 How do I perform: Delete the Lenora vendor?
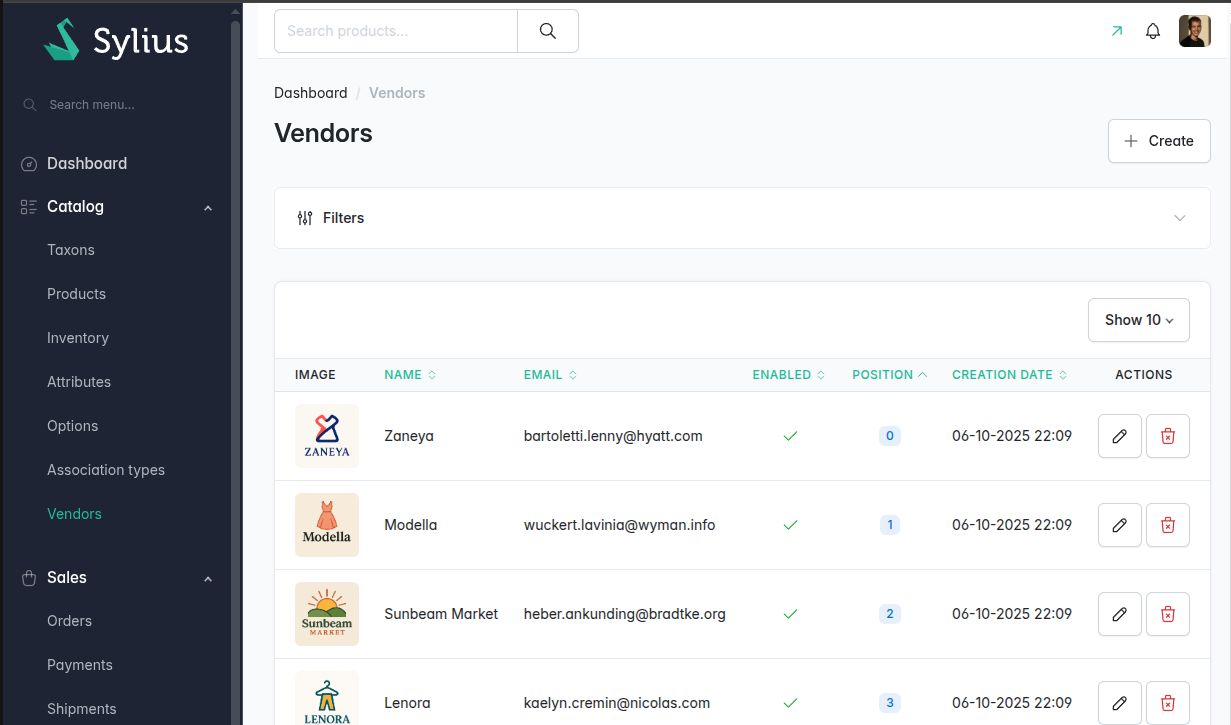coord(1168,703)
